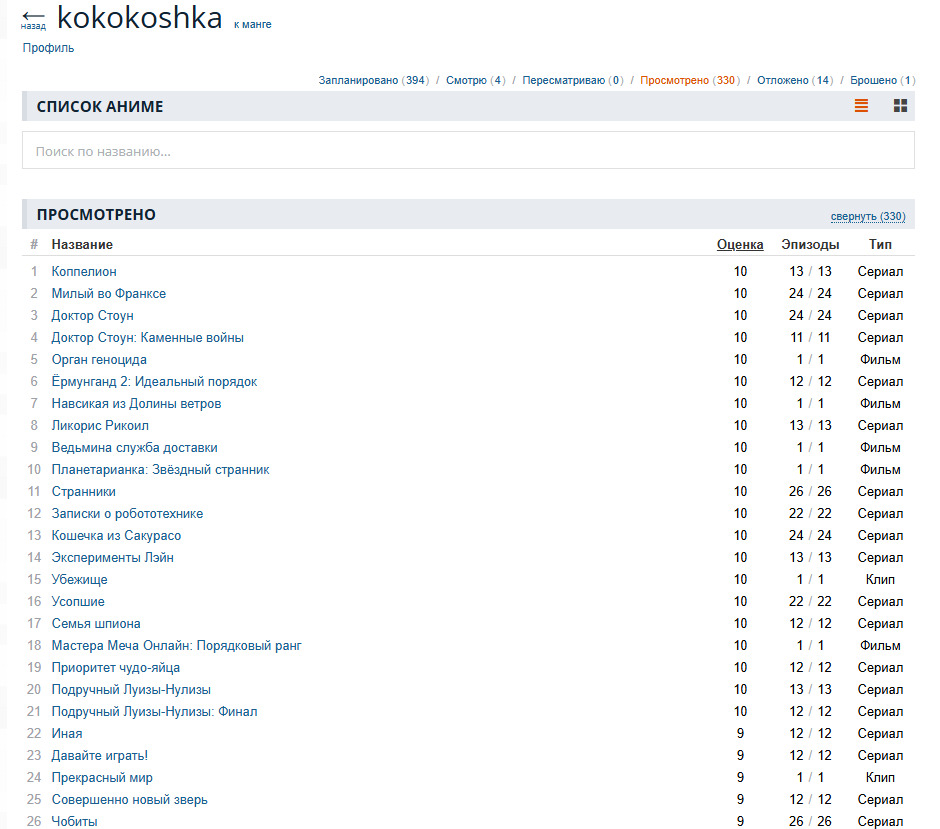Collapse the Просмотрено list section
This screenshot has height=829, width=940.
point(867,216)
